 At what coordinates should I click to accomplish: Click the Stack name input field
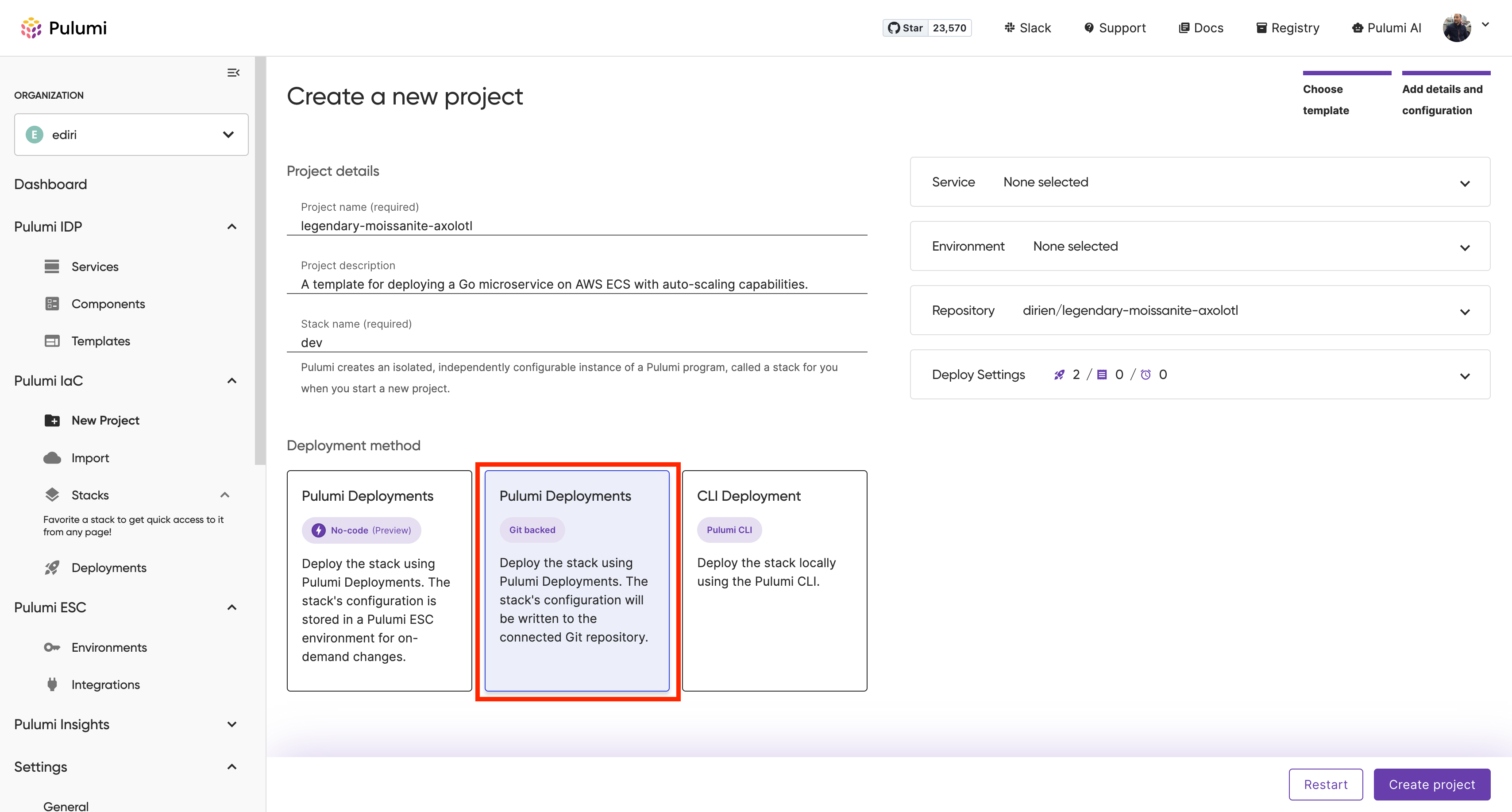pyautogui.click(x=577, y=342)
